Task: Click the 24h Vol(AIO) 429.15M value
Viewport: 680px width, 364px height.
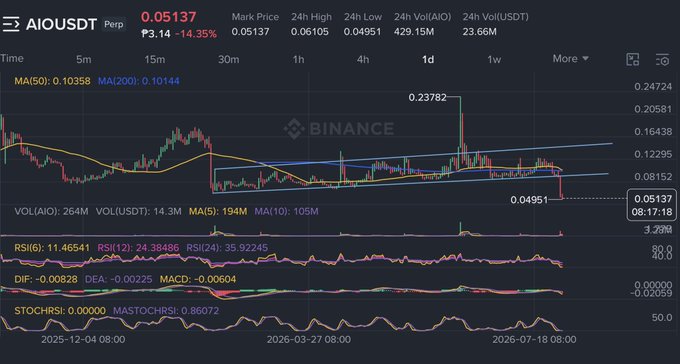Action: 415,32
